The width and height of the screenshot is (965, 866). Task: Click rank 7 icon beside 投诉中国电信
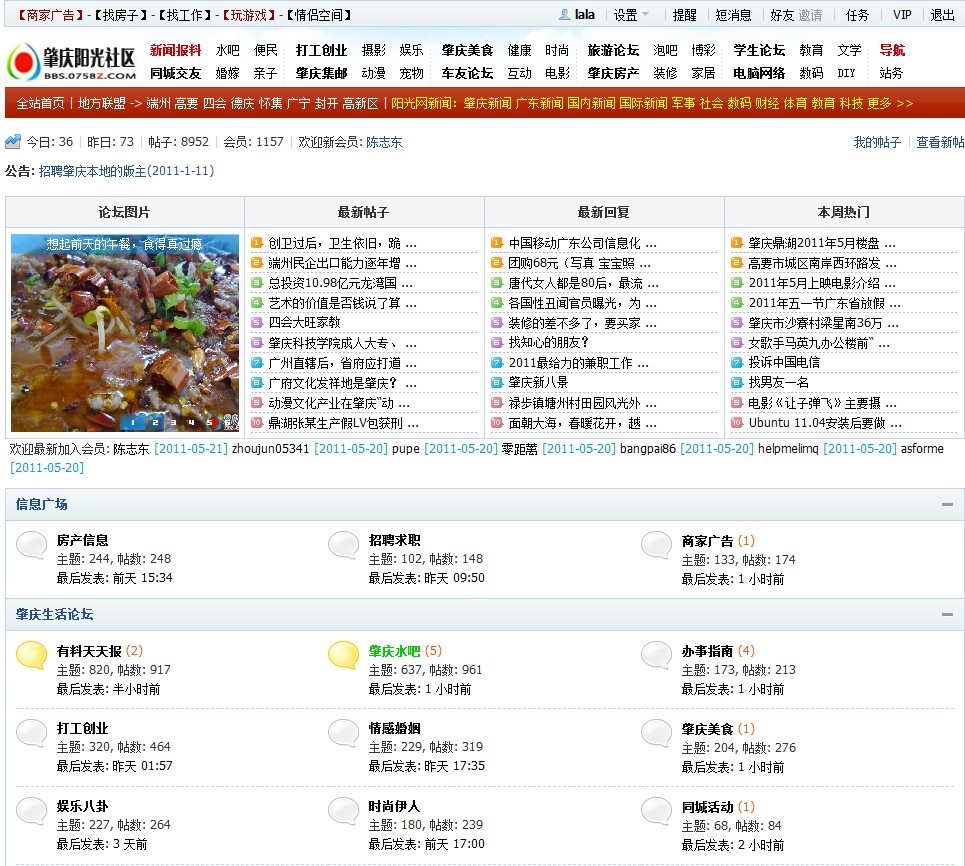point(737,363)
